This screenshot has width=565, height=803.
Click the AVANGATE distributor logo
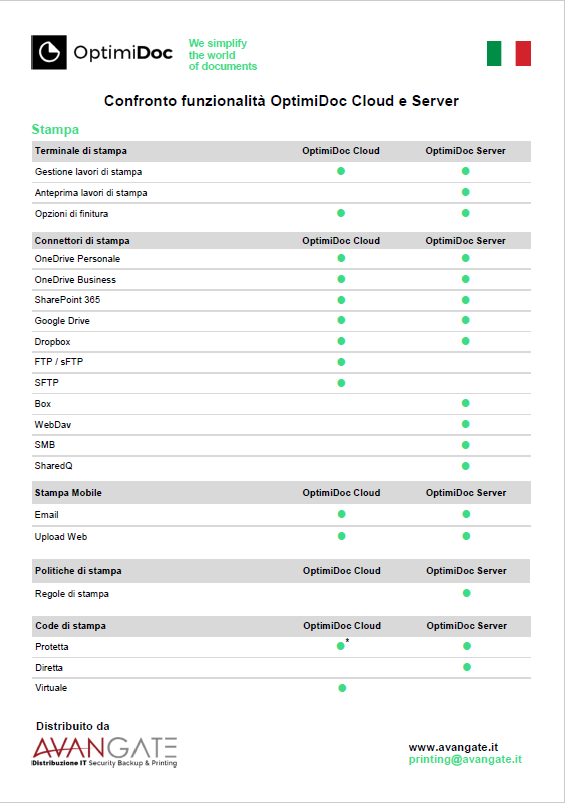(105, 752)
